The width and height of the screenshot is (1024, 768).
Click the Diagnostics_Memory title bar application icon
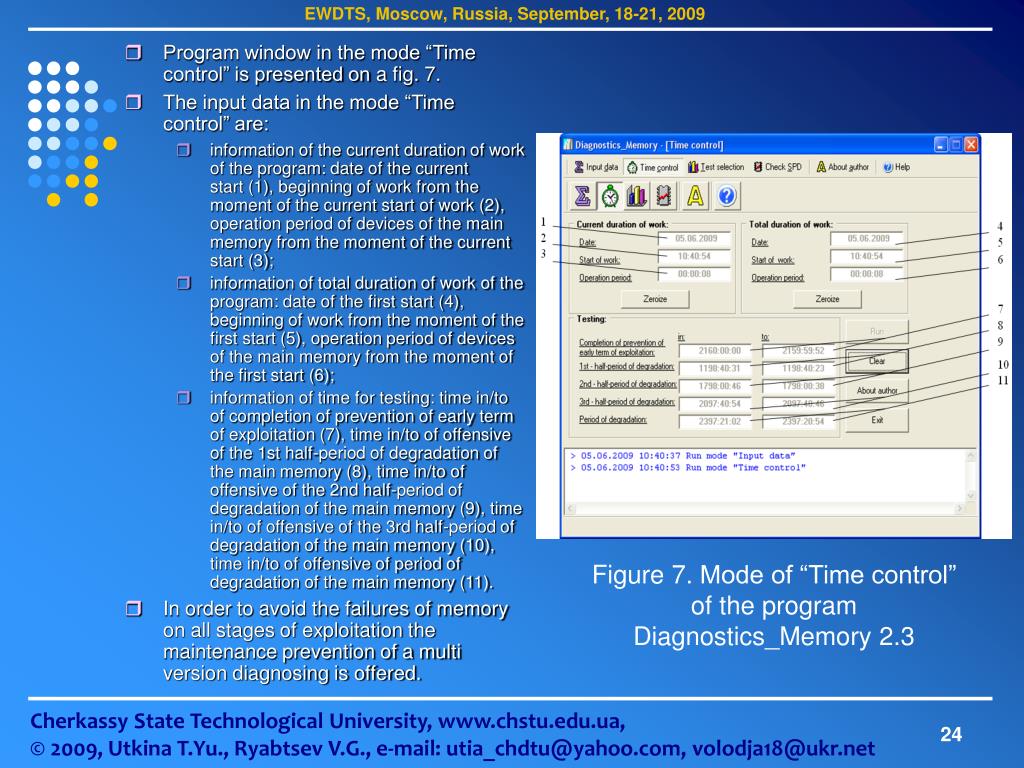[568, 144]
